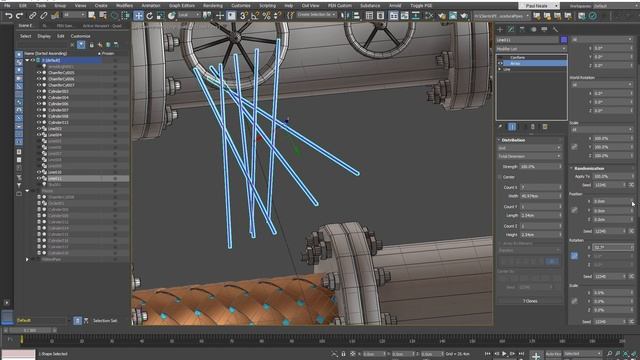640x360 pixels.
Task: Activate the Select and Rotate tool
Action: [149, 16]
